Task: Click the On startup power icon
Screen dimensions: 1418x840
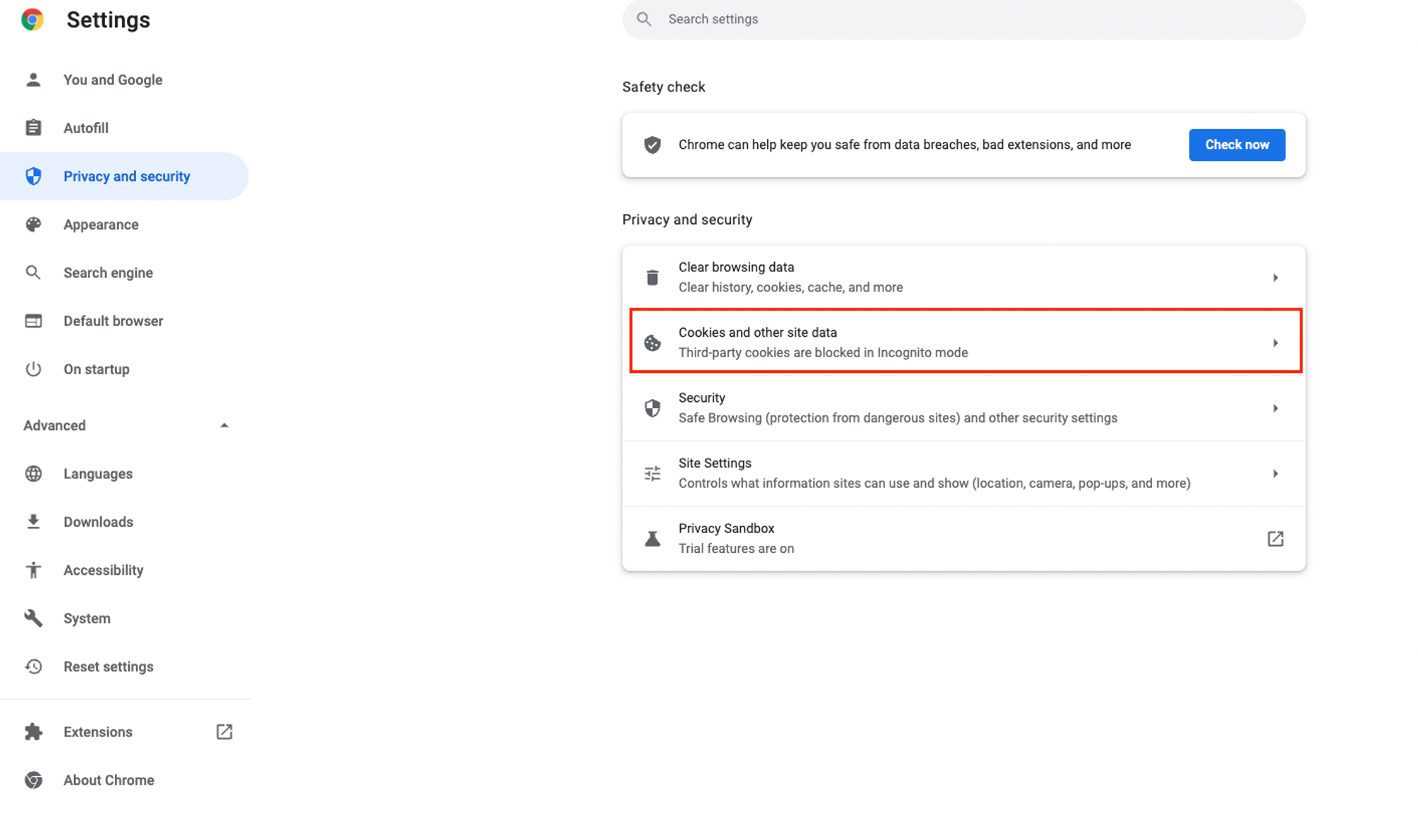Action: coord(33,369)
